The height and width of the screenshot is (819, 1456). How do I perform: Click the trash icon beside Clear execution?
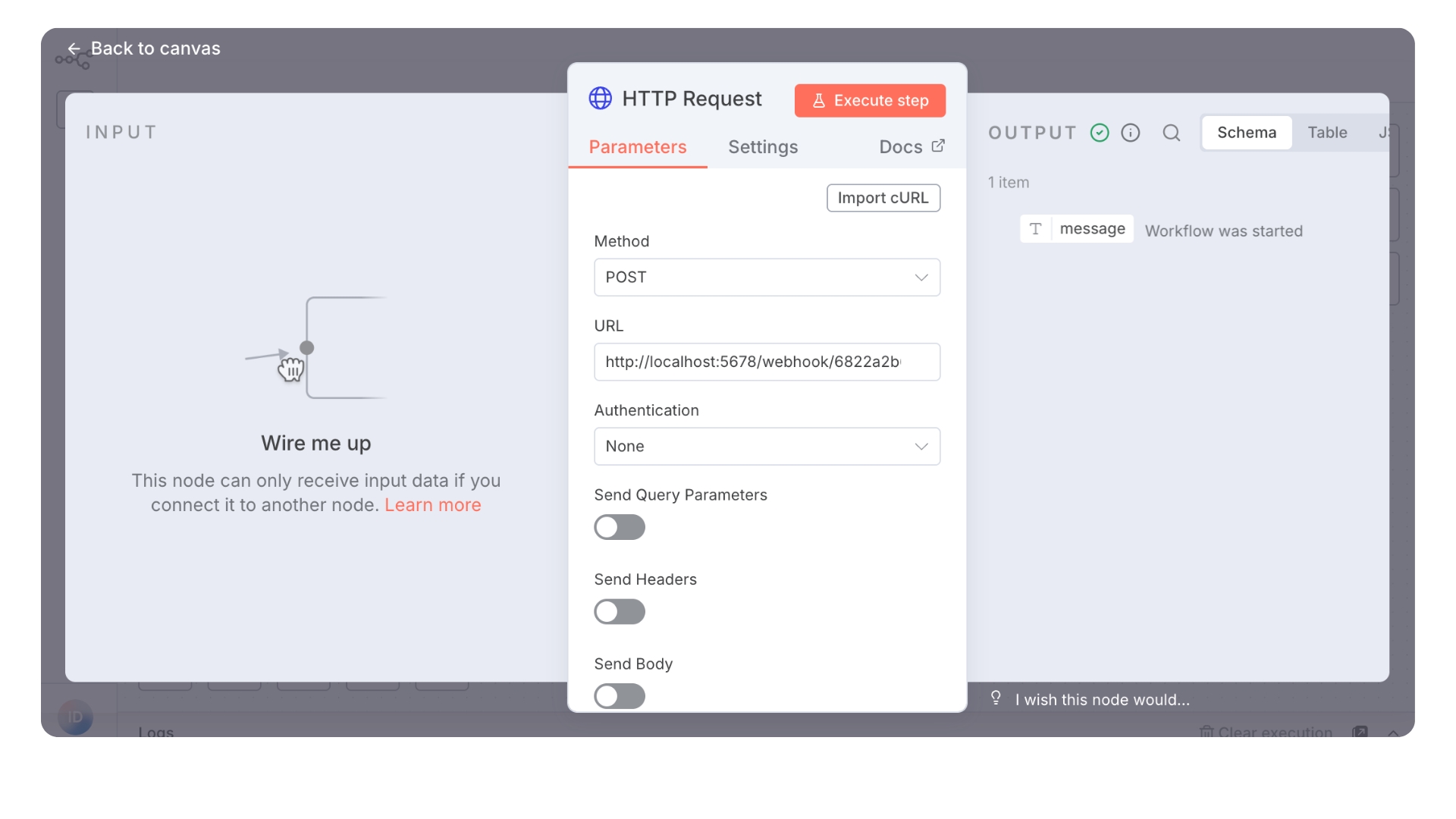[1207, 730]
